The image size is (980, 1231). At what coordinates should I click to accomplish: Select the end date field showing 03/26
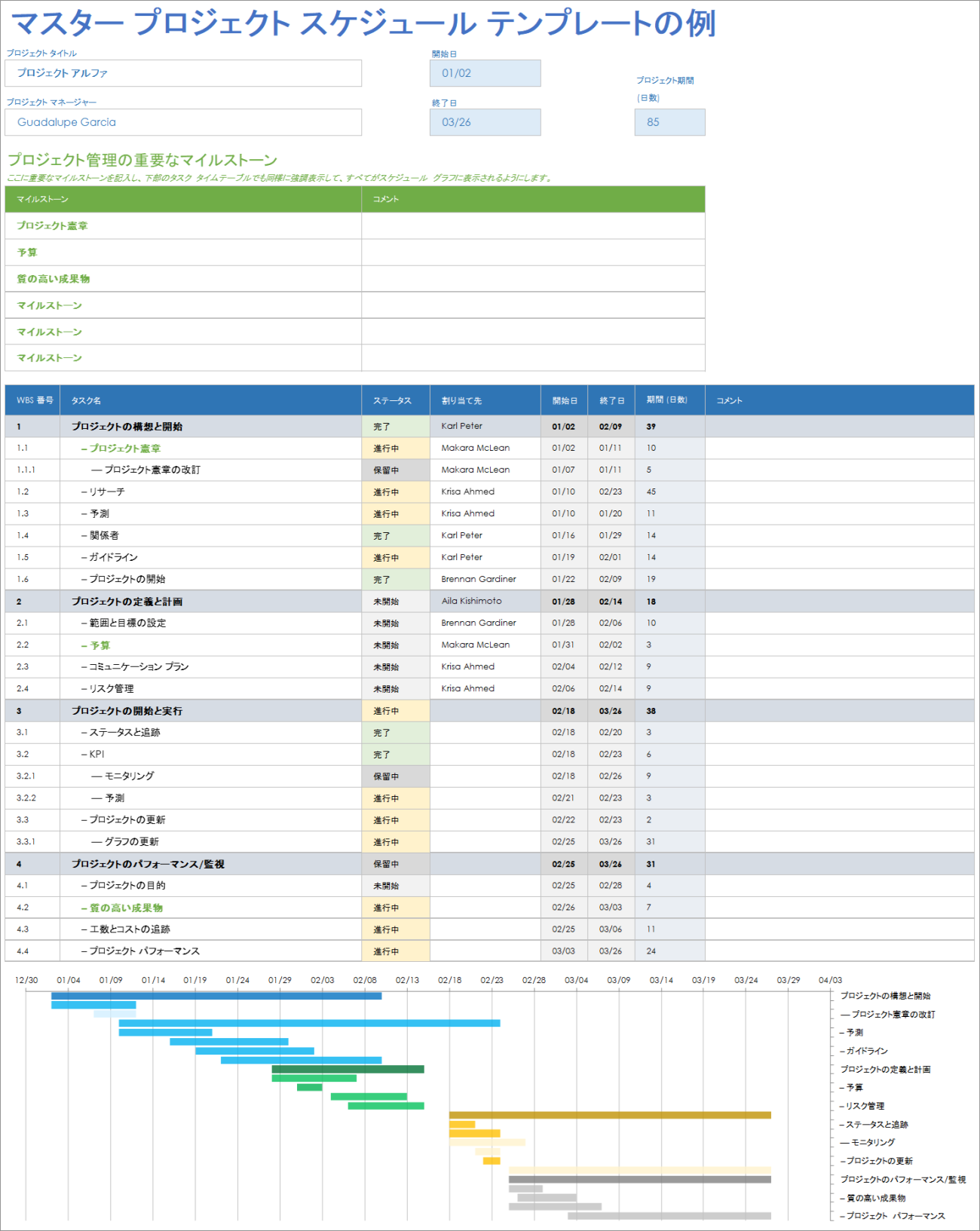485,122
